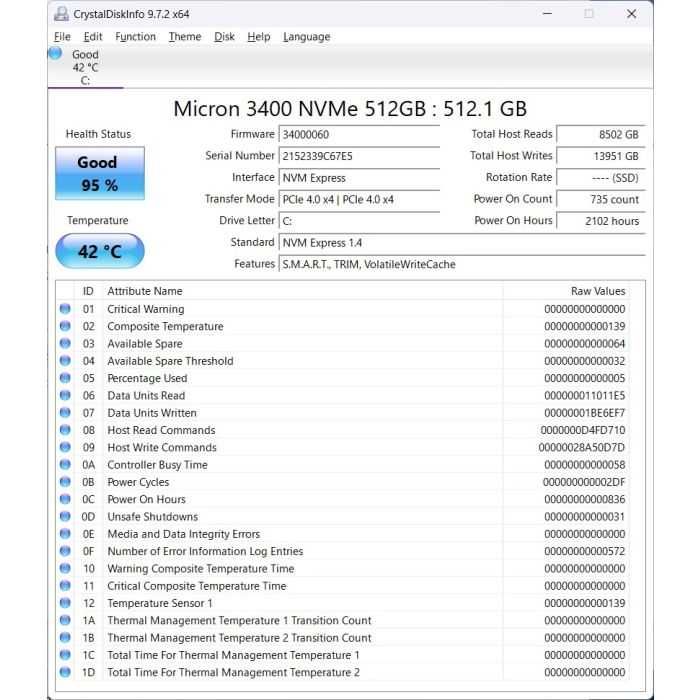
Task: Click the status icon for row 0C Power On Hours
Action: pos(65,499)
